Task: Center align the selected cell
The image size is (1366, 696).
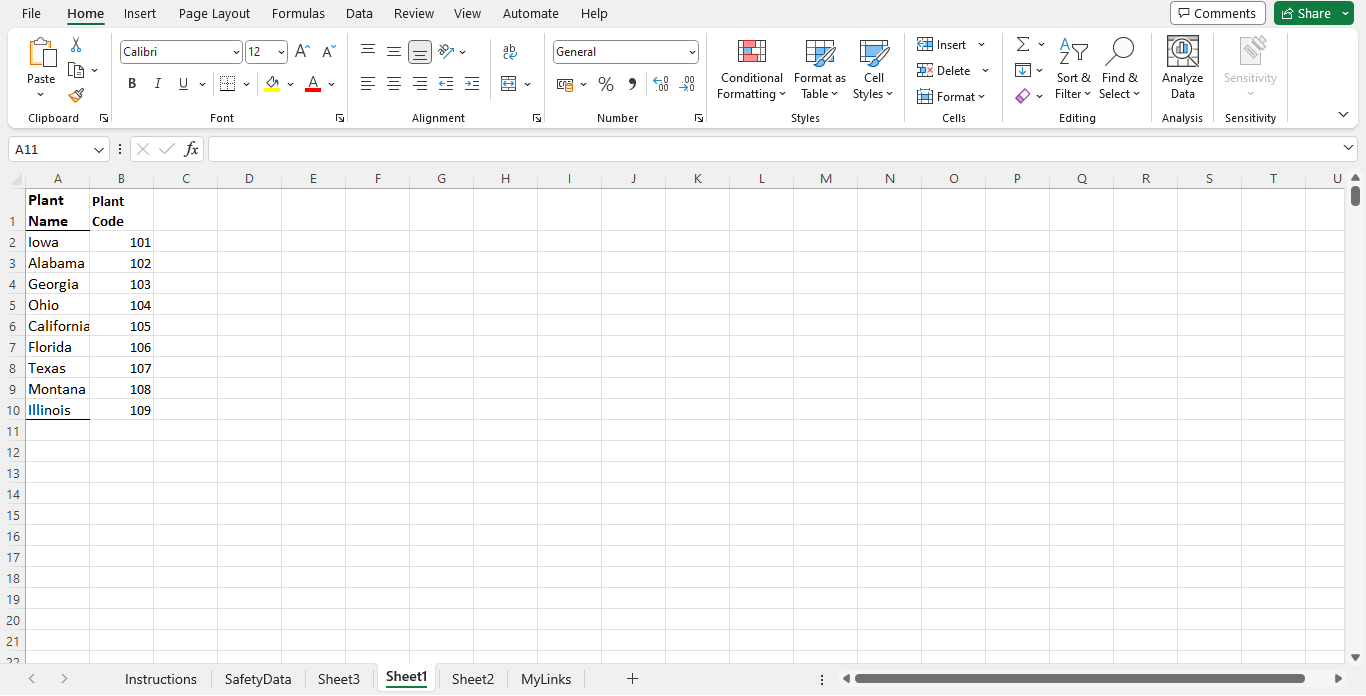Action: point(394,84)
